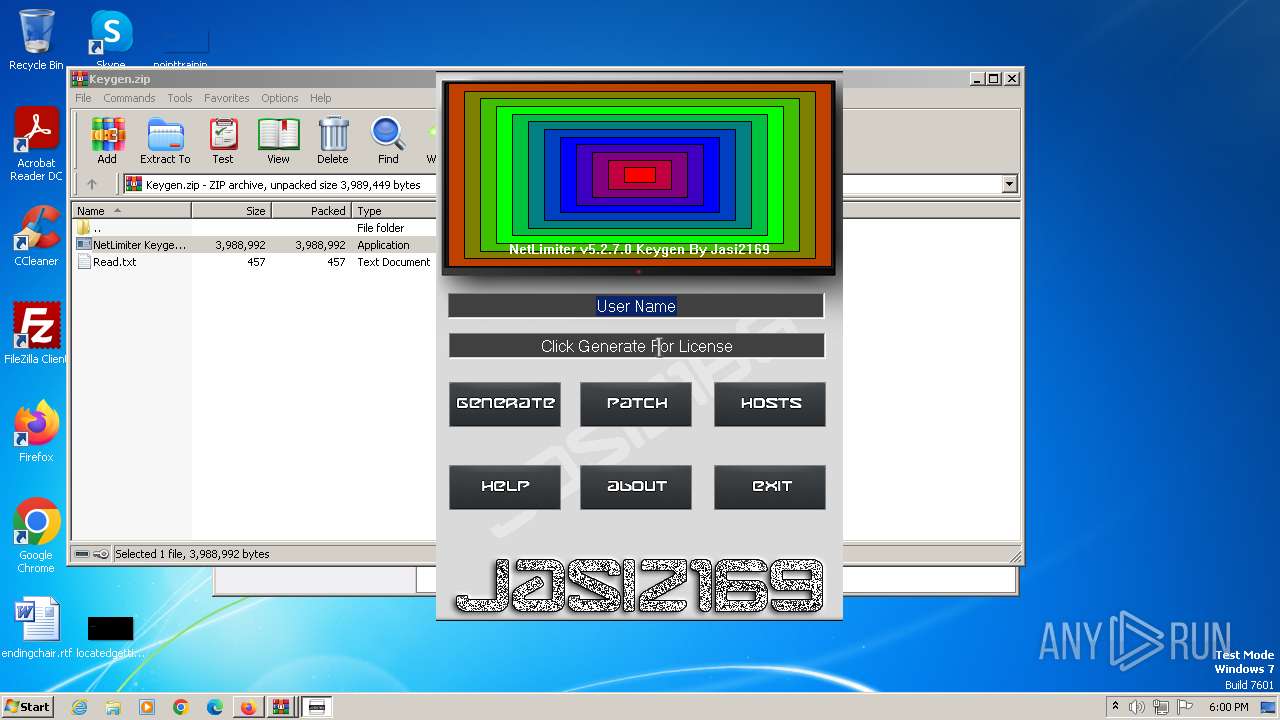Click the Hosts button in keygen
Viewport: 1280px width, 720px height.
click(x=770, y=404)
